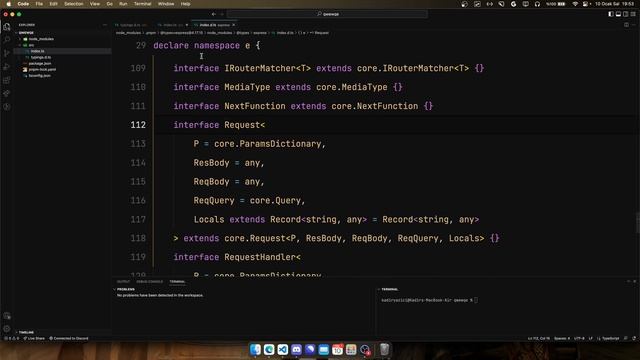Image resolution: width=640 pixels, height=360 pixels.
Task: Open the Customize Layout icon
Action: tap(633, 14)
